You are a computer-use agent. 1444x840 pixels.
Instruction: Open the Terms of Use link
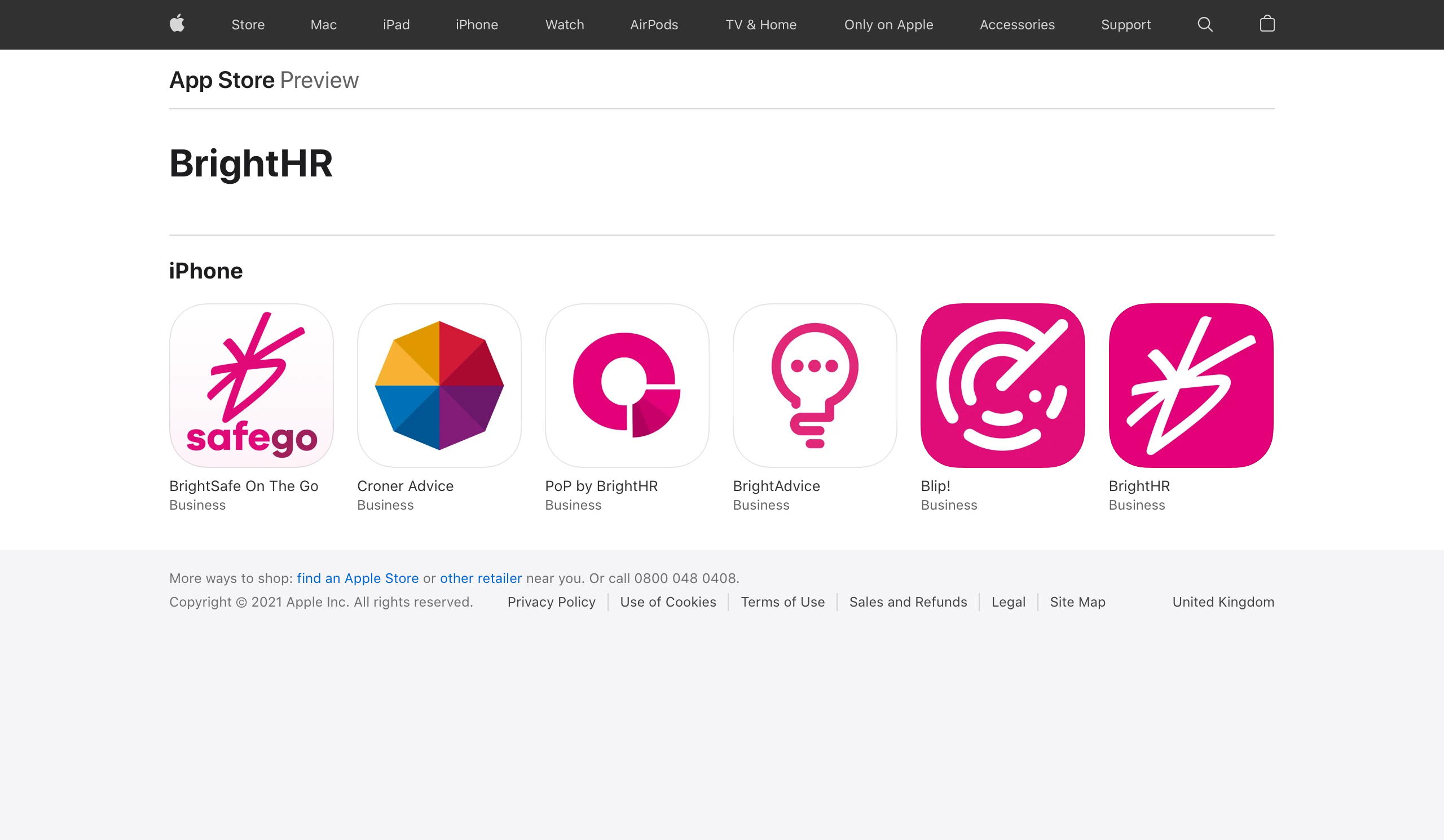pyautogui.click(x=783, y=602)
